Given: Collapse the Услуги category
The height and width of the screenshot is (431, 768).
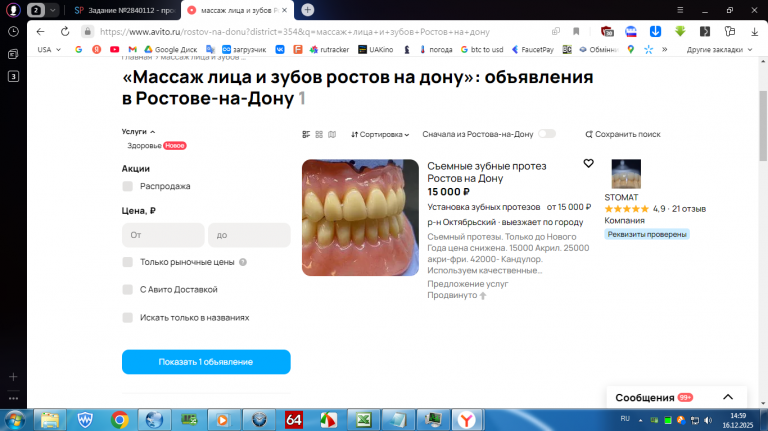Looking at the screenshot, I should (x=138, y=131).
